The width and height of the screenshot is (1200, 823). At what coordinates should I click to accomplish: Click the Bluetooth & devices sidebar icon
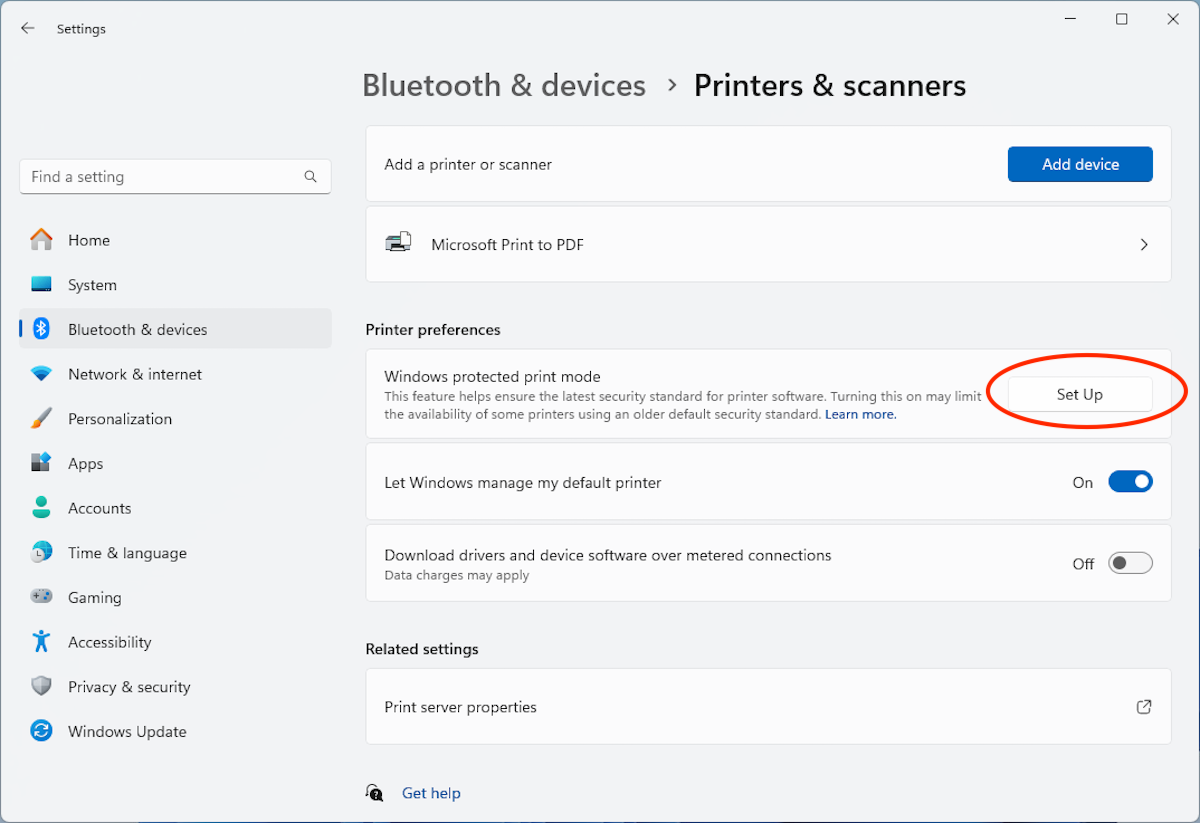click(x=44, y=328)
